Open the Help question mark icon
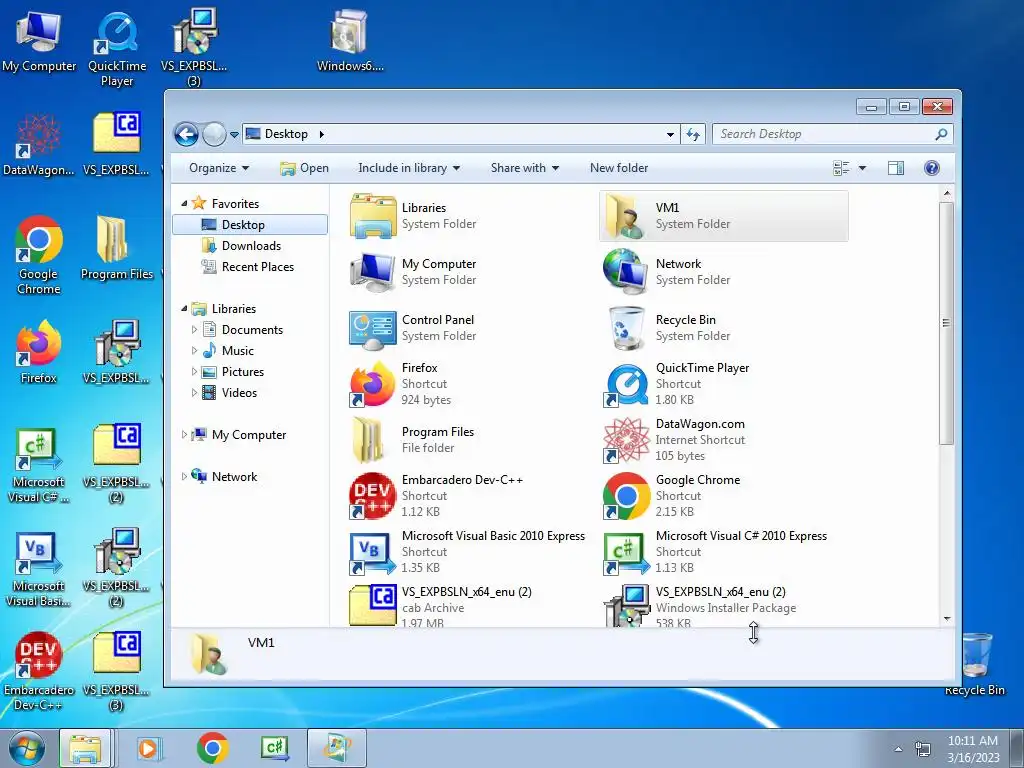This screenshot has width=1024, height=768. click(931, 168)
